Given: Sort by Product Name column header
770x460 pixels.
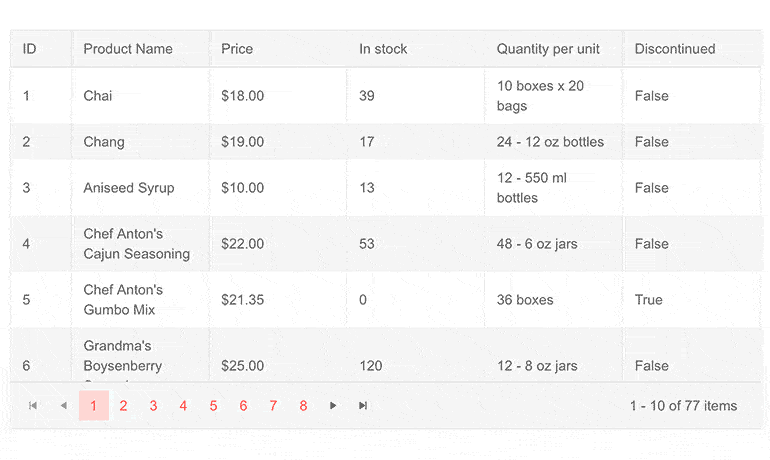Looking at the screenshot, I should [x=128, y=49].
